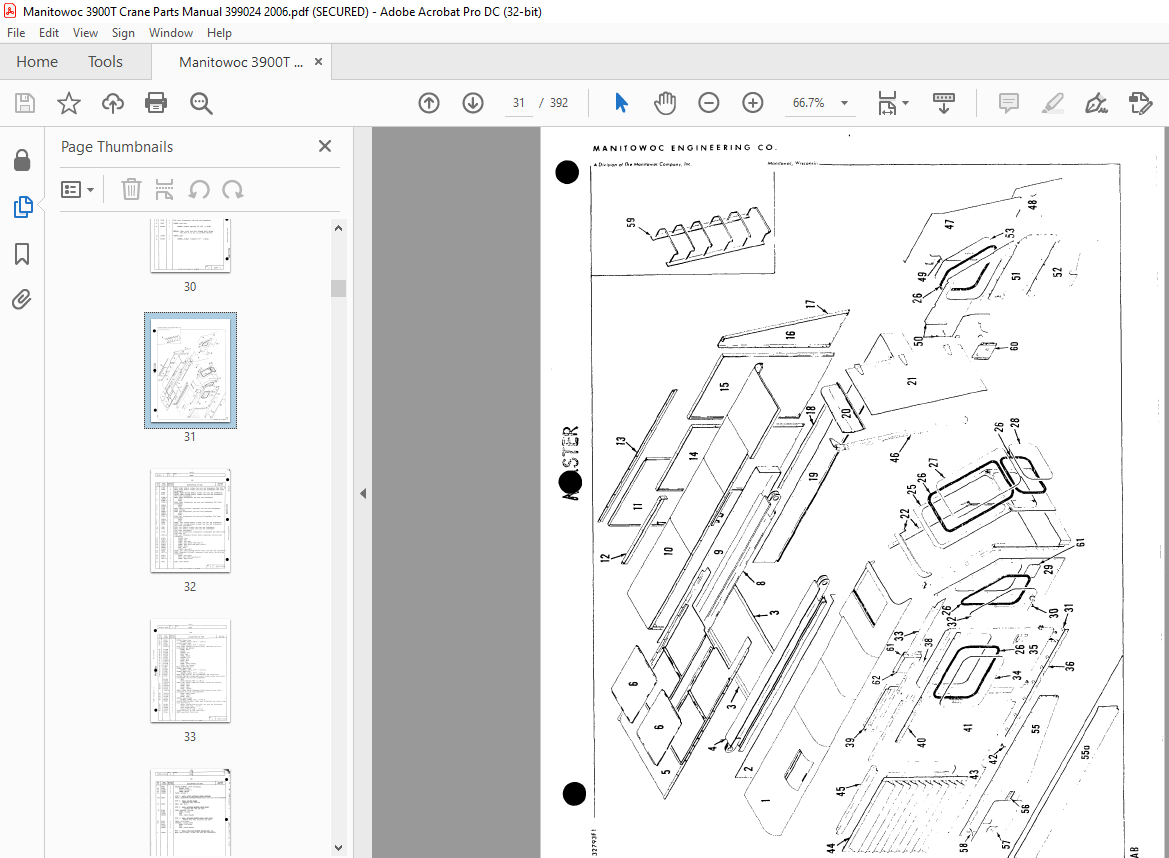
Task: Open the Bookmarks panel
Action: coord(22,254)
